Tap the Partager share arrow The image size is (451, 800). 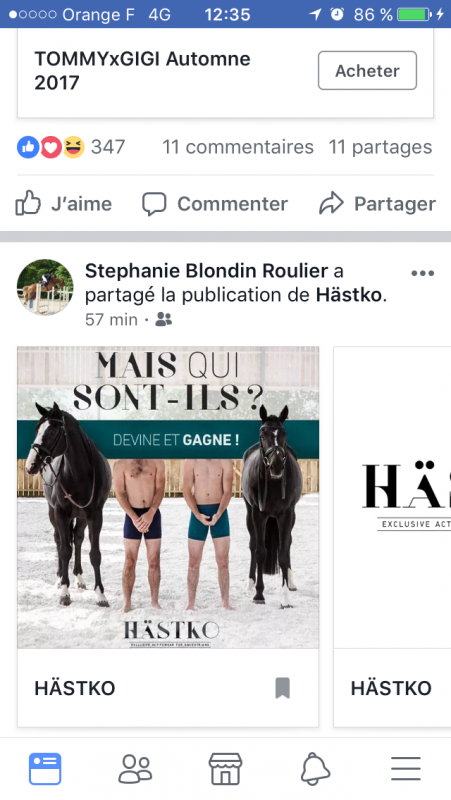[332, 204]
